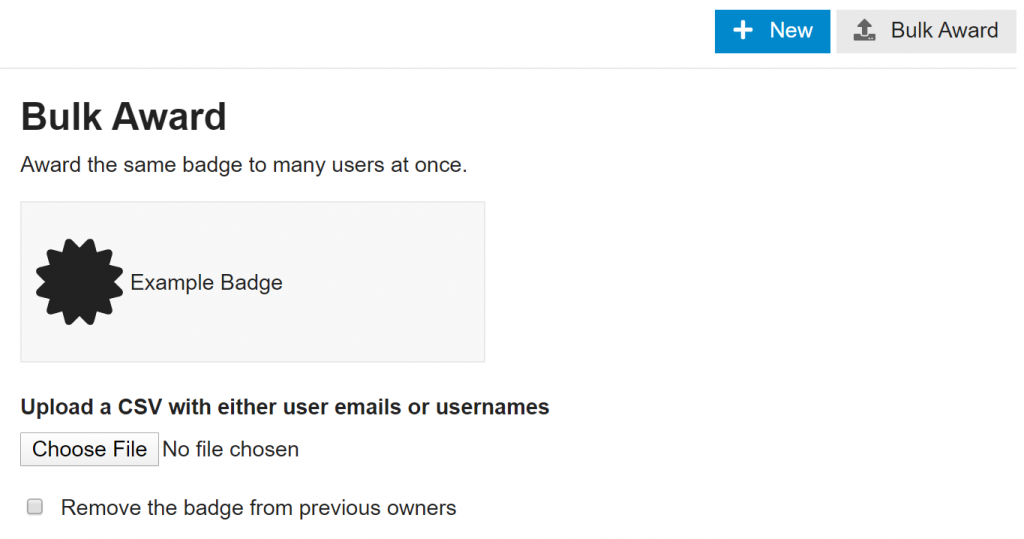
Task: Click the 'No file chosen' file status text
Action: point(230,449)
